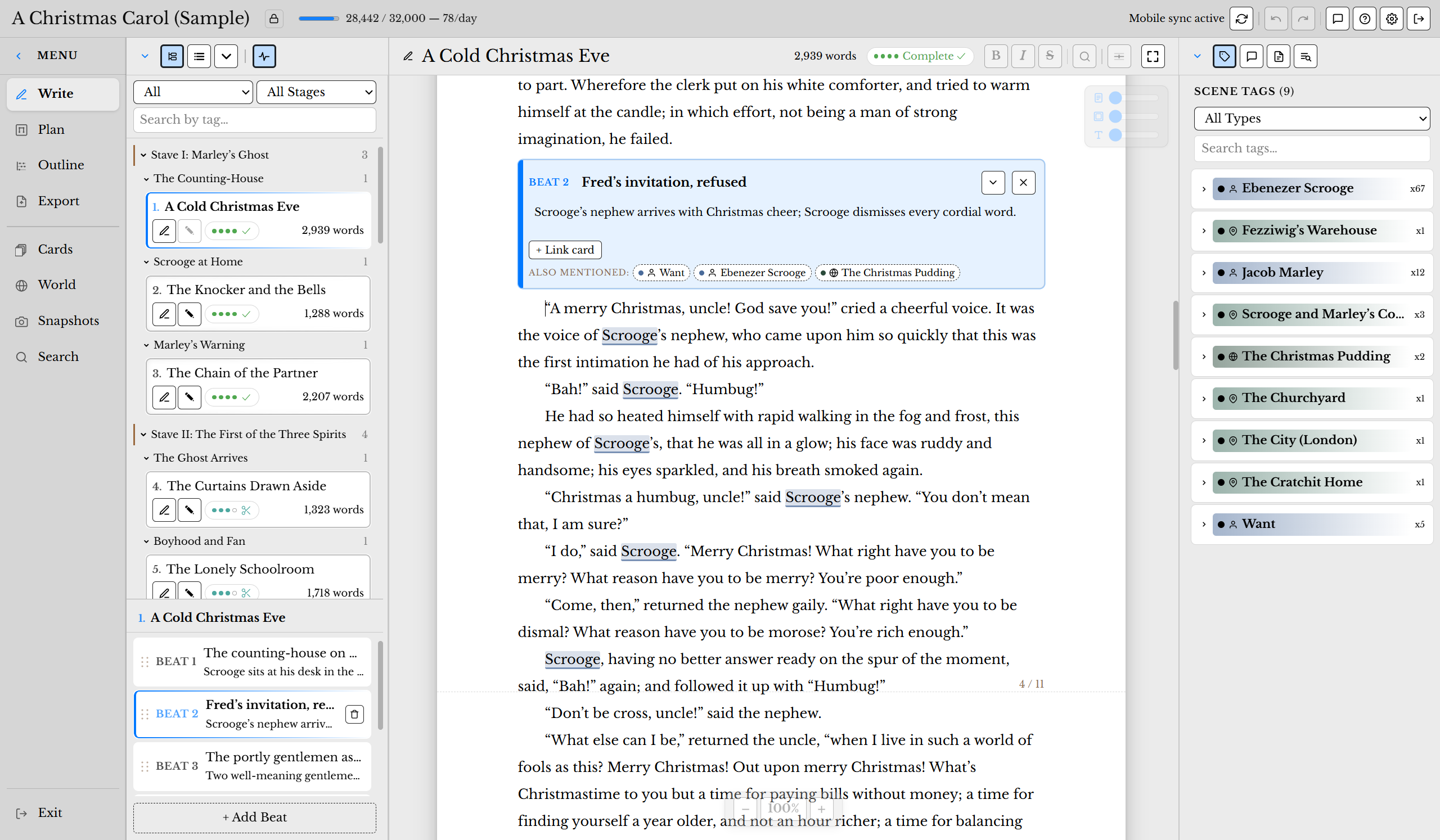Open the settings gear icon
Image resolution: width=1440 pixels, height=840 pixels.
tap(1392, 19)
